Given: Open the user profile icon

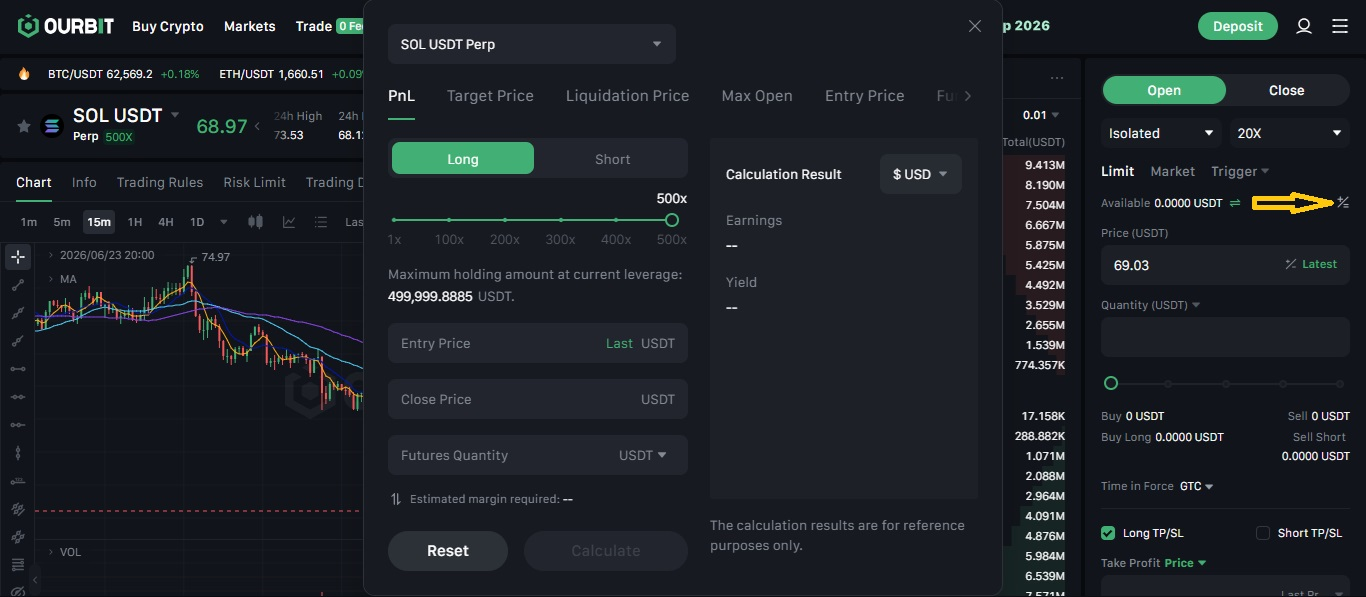Looking at the screenshot, I should point(1303,26).
